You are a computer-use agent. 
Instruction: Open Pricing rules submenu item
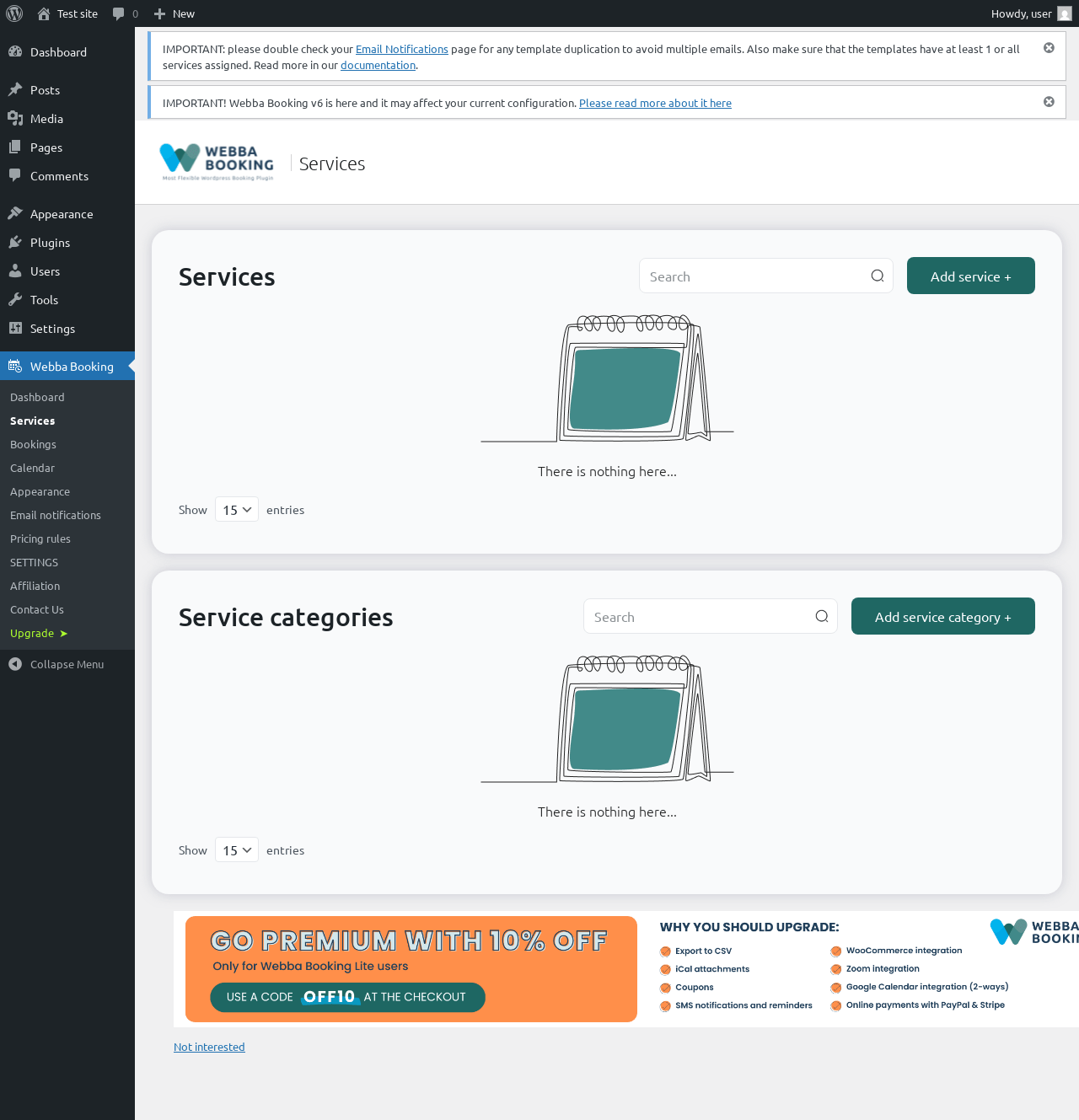pyautogui.click(x=40, y=539)
